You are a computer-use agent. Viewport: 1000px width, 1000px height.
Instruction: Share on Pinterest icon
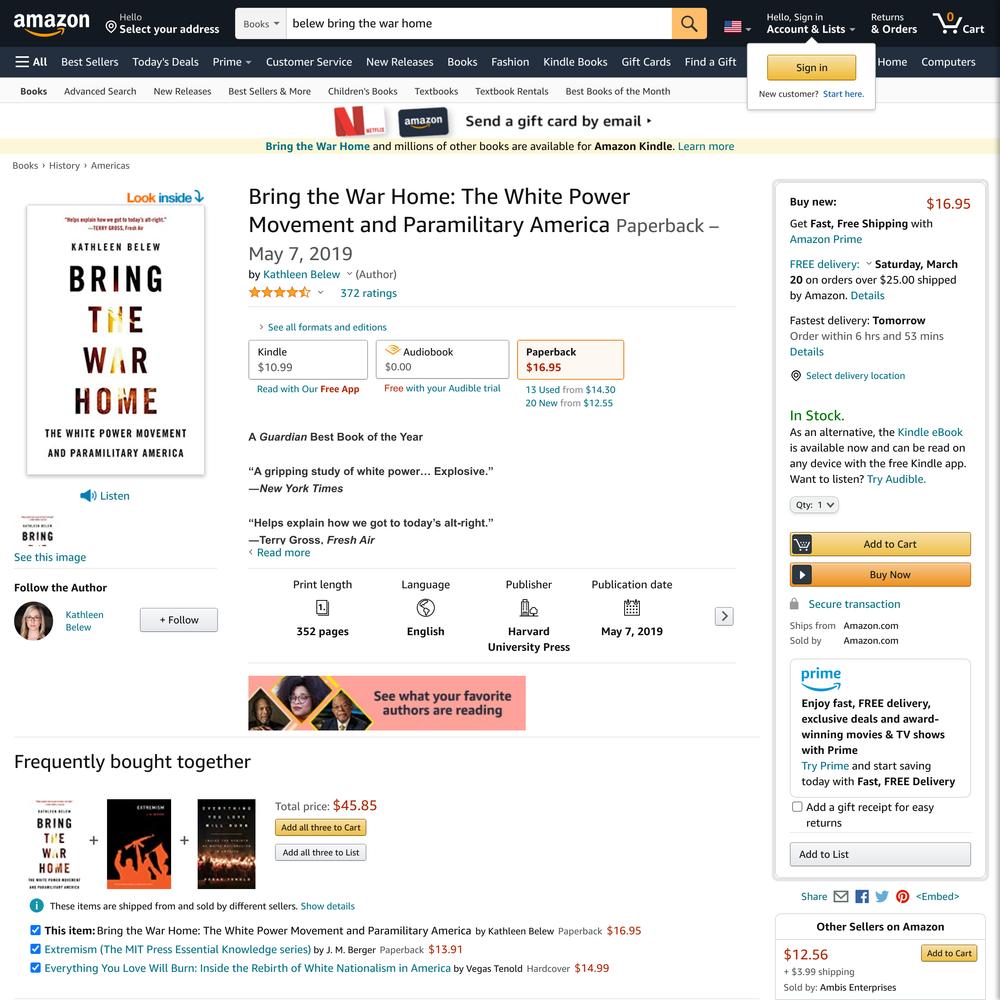tap(902, 896)
